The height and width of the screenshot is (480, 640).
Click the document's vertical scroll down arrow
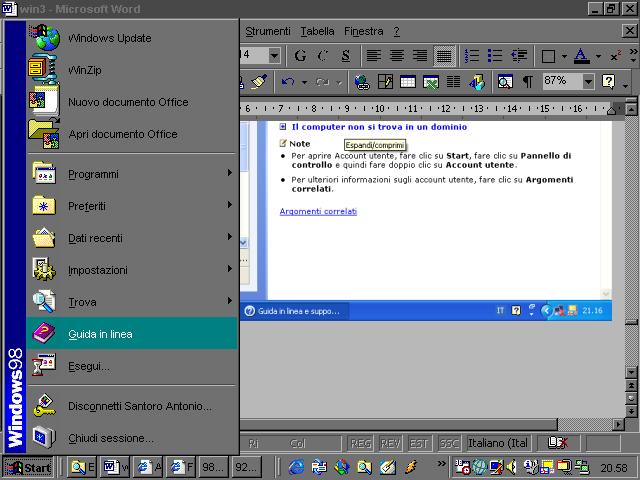pos(631,373)
